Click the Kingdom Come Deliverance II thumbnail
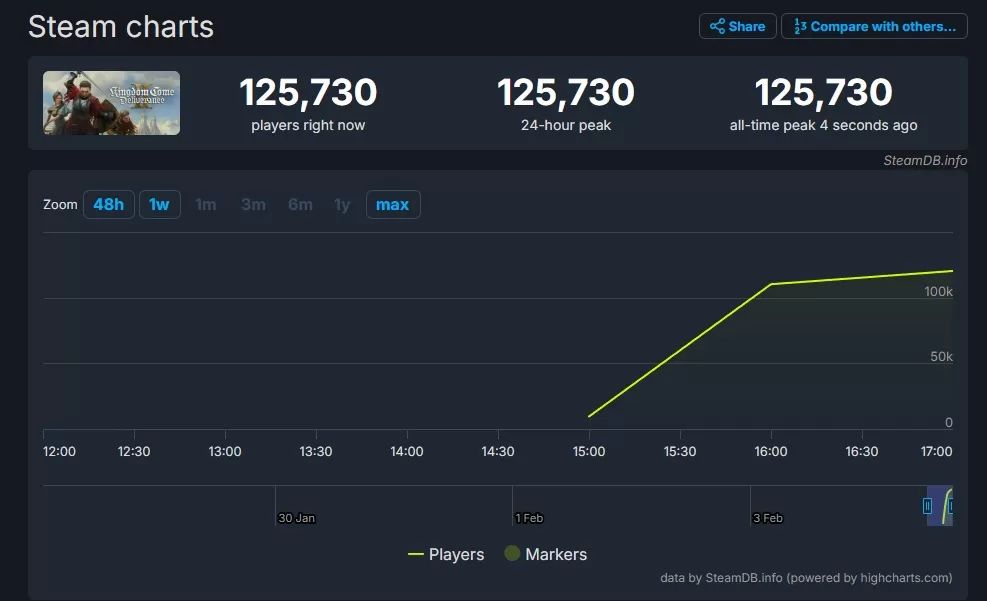This screenshot has width=987, height=601. click(x=111, y=103)
